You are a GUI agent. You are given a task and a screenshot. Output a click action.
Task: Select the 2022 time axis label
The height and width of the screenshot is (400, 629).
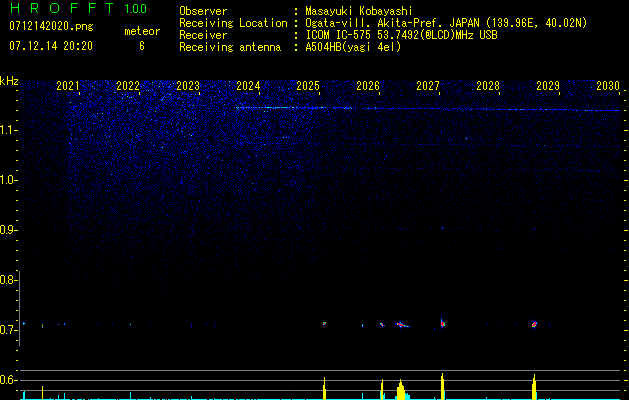tap(128, 86)
